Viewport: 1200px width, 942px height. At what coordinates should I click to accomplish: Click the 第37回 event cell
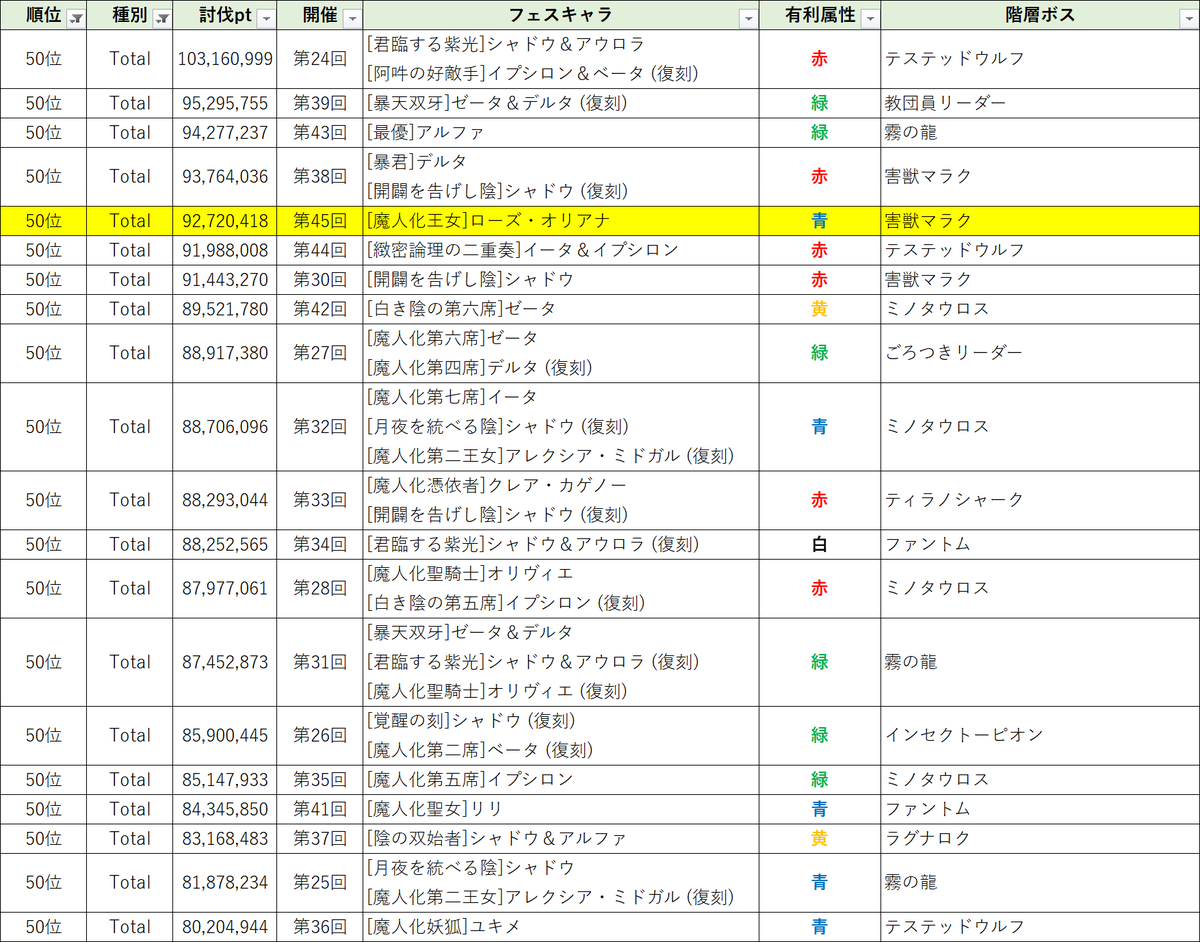click(320, 838)
